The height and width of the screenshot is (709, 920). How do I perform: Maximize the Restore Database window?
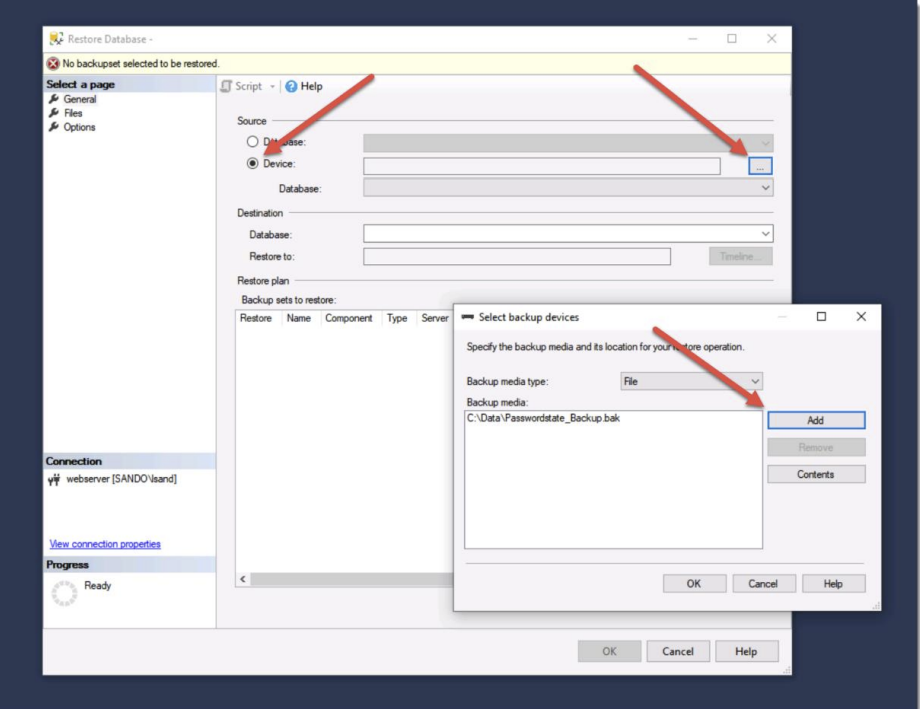[x=732, y=38]
